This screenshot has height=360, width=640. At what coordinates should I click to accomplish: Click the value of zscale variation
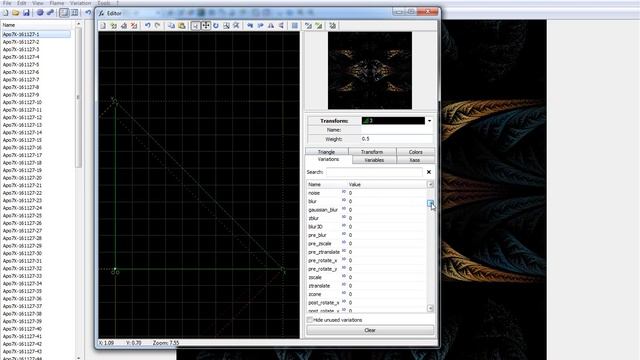click(x=386, y=277)
